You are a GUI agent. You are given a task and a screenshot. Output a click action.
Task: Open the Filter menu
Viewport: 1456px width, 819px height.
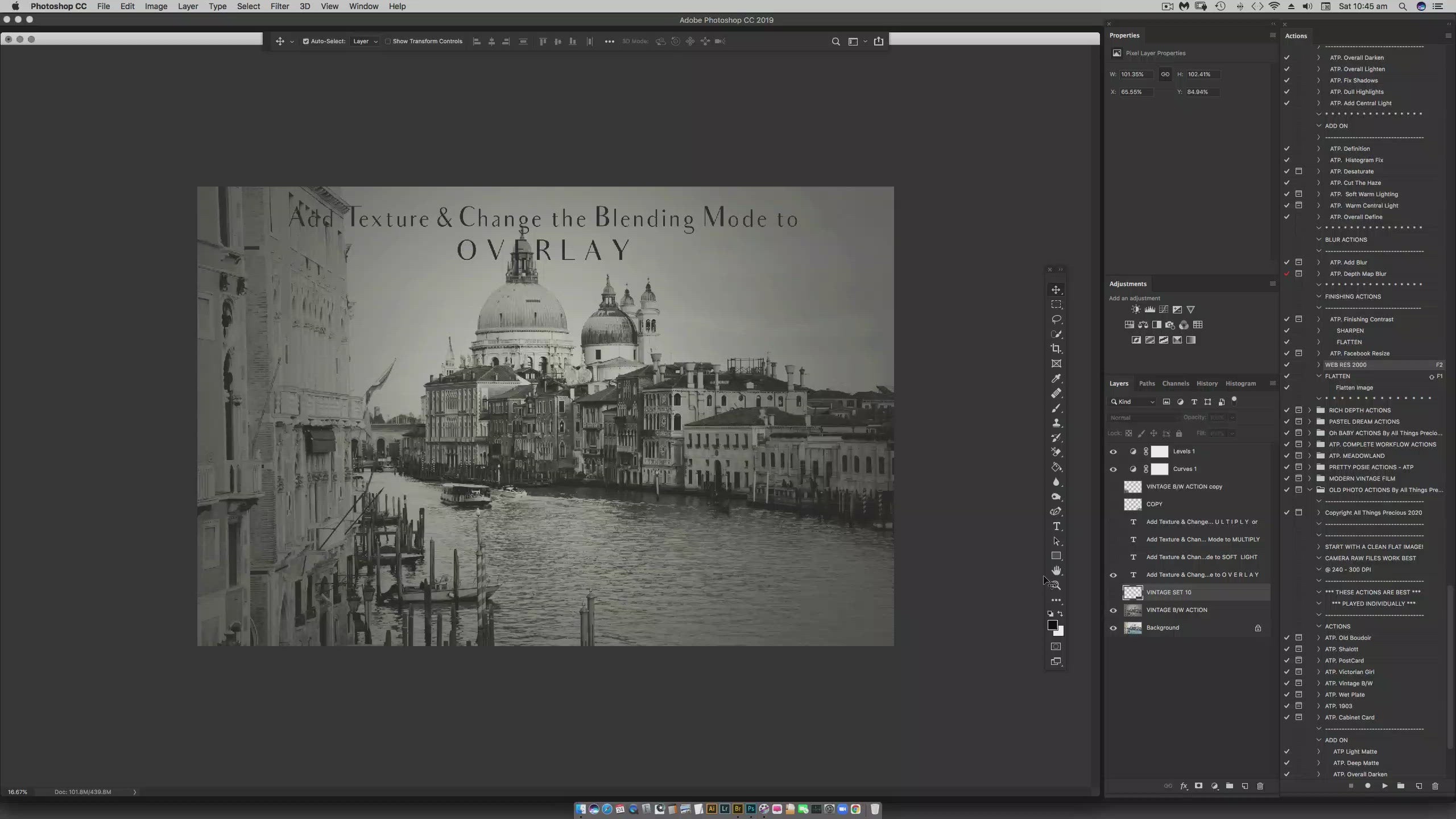[279, 6]
